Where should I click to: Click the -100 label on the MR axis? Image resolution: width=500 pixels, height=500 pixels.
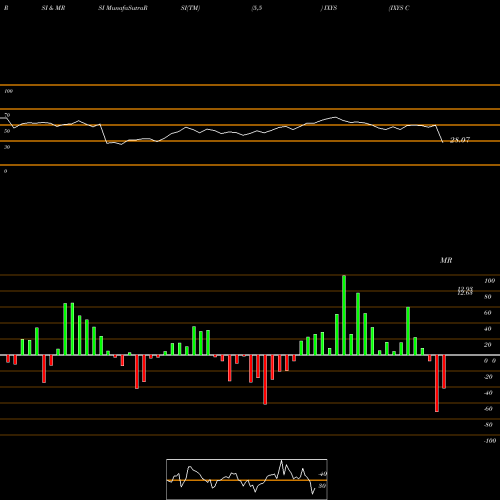click(490, 441)
